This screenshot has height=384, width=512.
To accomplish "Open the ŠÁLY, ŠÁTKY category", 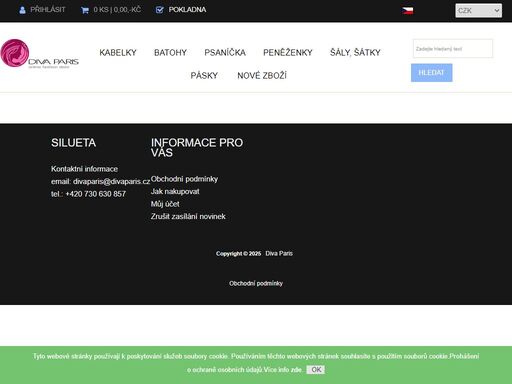I will pos(355,53).
